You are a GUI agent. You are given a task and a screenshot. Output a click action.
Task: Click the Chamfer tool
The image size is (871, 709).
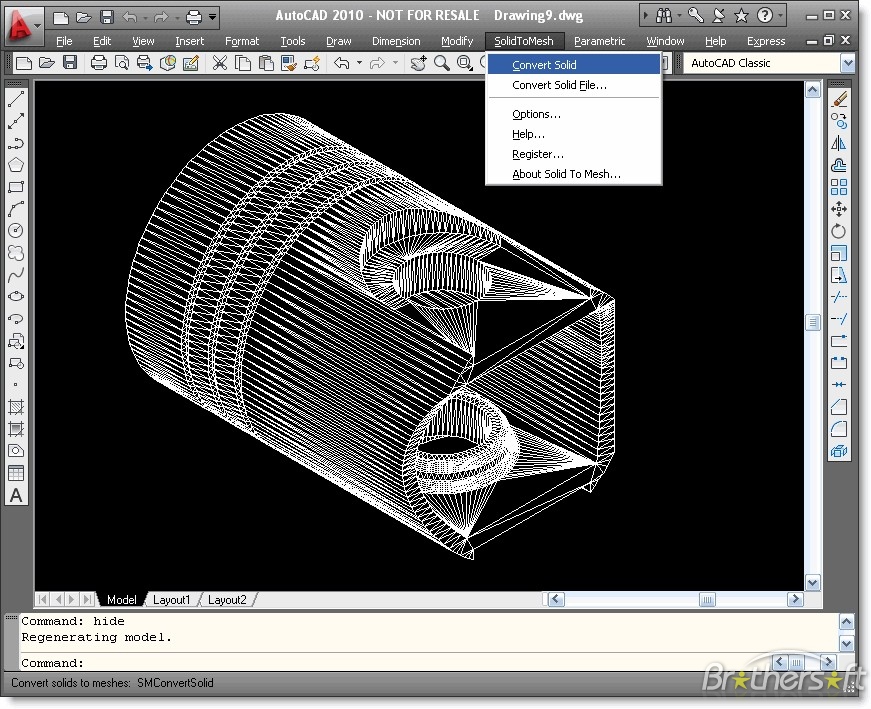(x=839, y=407)
